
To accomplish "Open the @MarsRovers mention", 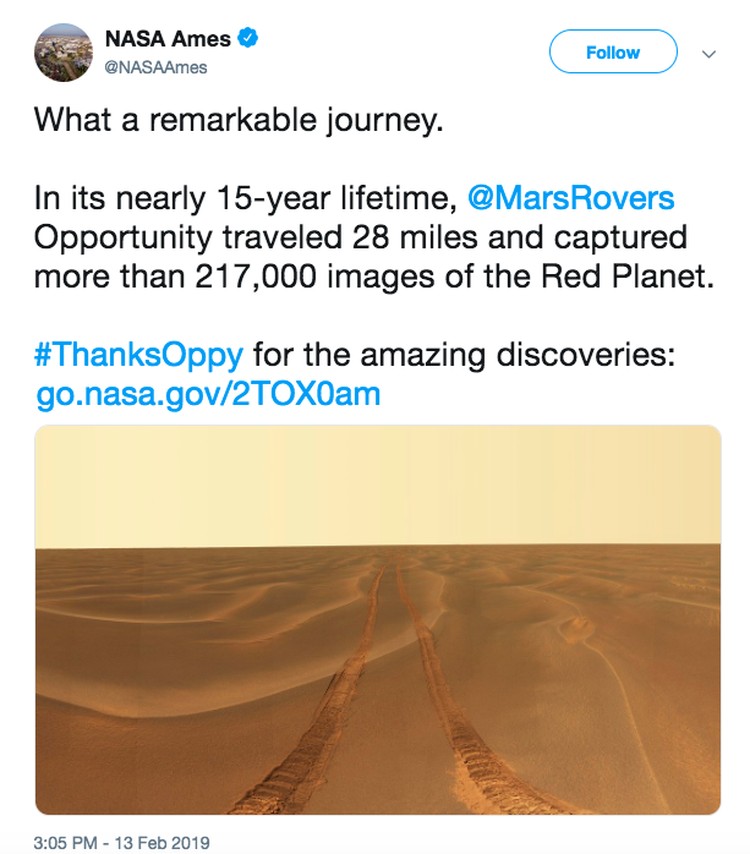I will (571, 198).
